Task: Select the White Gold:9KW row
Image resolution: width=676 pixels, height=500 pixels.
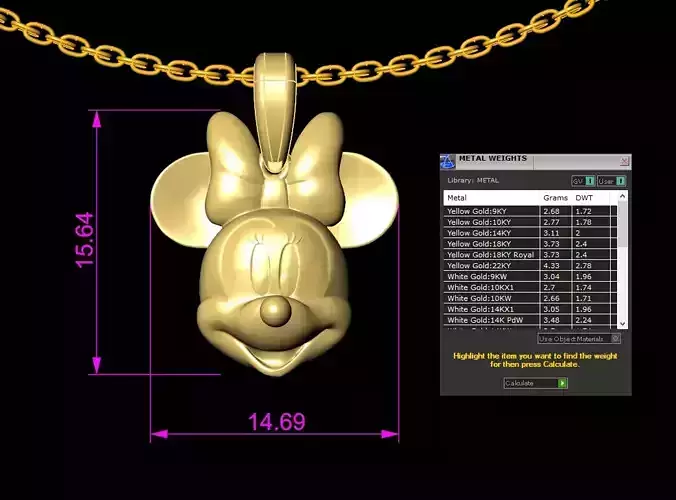Action: pyautogui.click(x=530, y=276)
